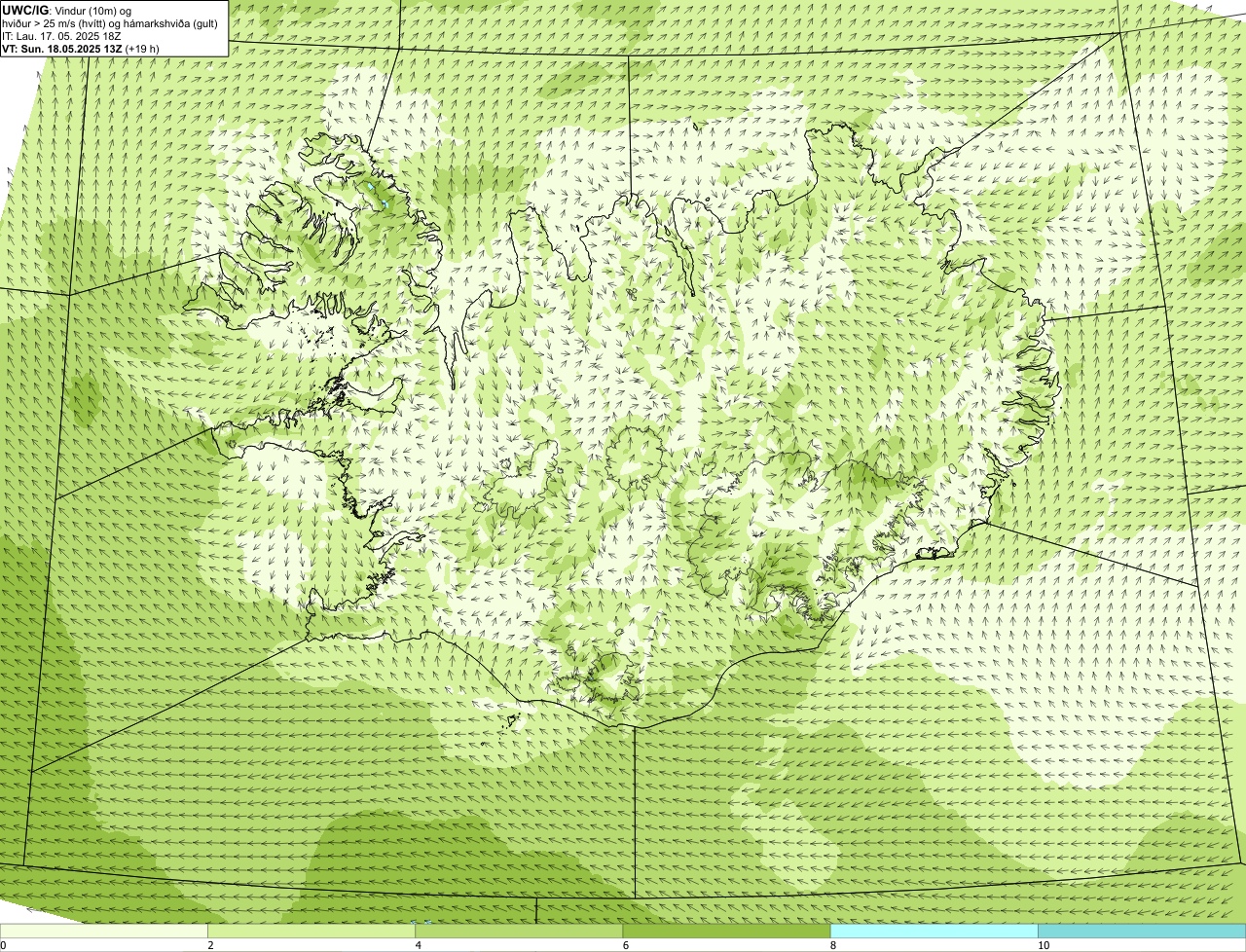The width and height of the screenshot is (1246, 952).
Task: Click the legend label '8'
Action: pyautogui.click(x=833, y=945)
